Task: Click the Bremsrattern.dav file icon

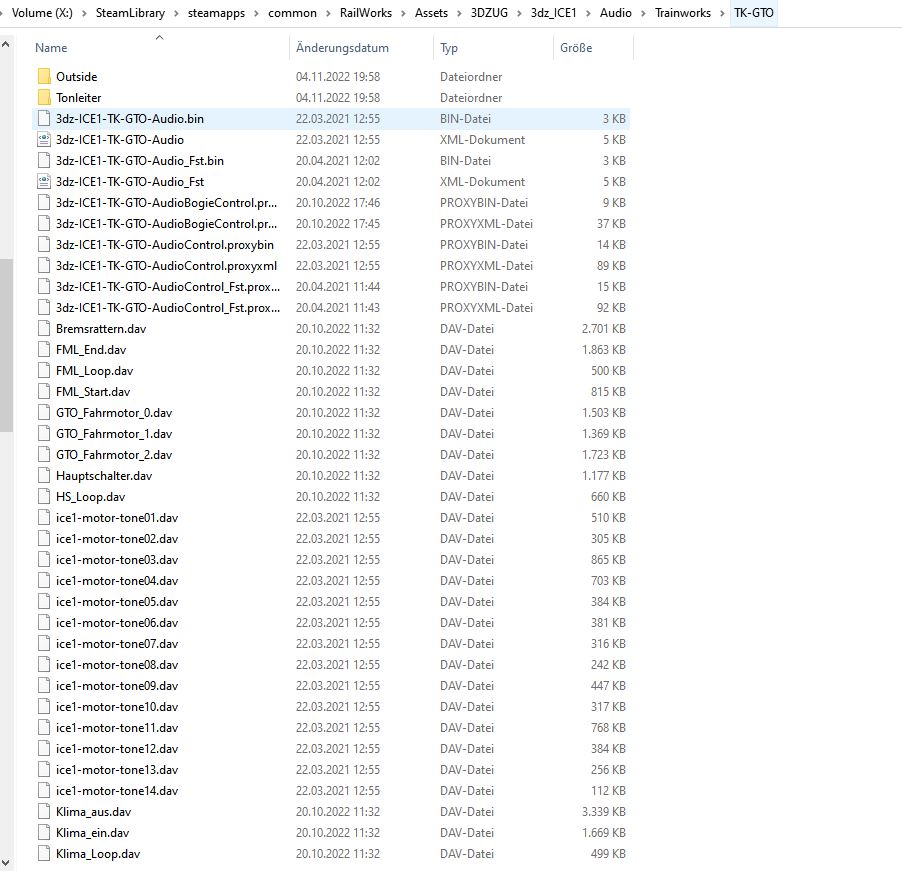Action: click(x=44, y=329)
